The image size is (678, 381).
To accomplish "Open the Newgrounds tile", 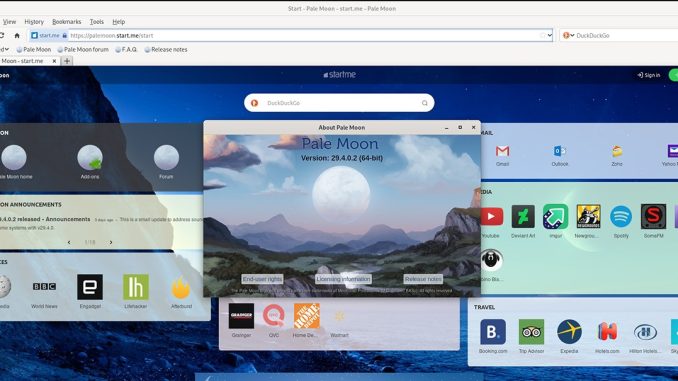I will click(x=588, y=216).
